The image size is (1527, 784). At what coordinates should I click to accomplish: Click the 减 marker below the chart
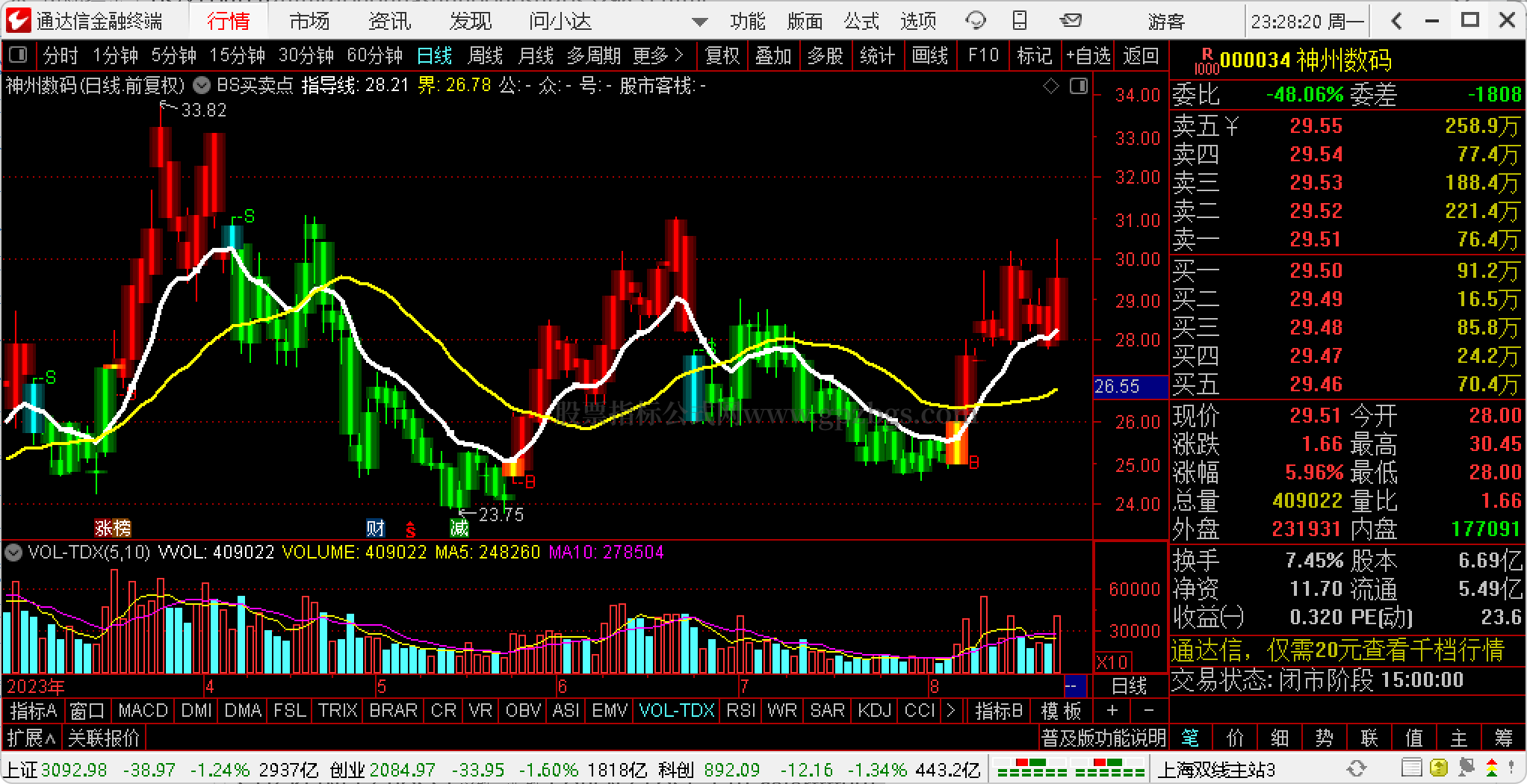point(459,529)
